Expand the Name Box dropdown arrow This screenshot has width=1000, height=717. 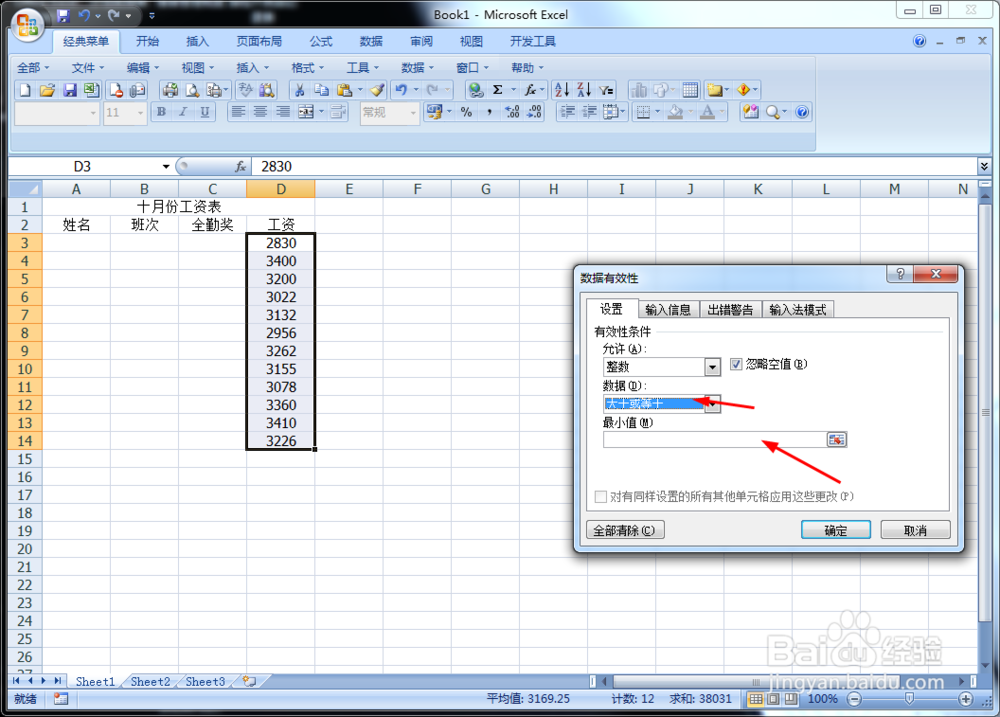(166, 166)
